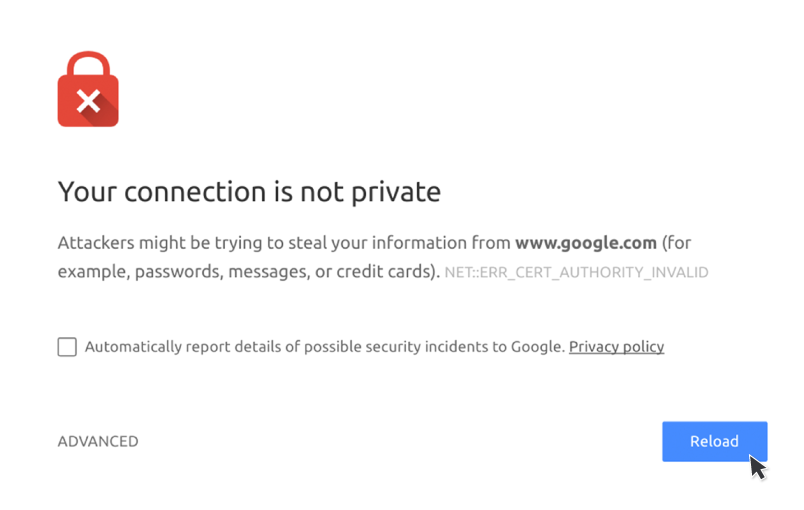Click the word "private" in the heading

click(x=400, y=191)
